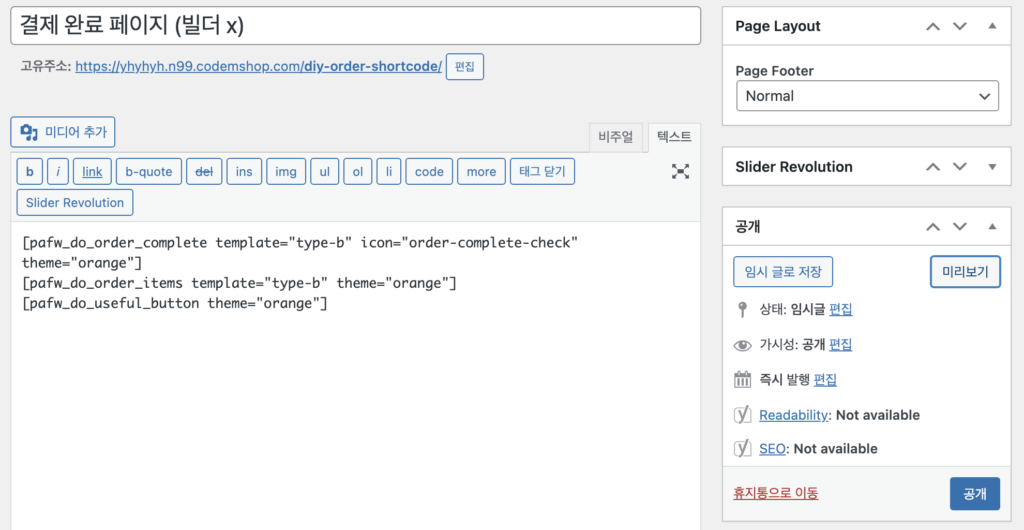
Task: Click the 휴지통으로 이동 link
Action: (775, 493)
